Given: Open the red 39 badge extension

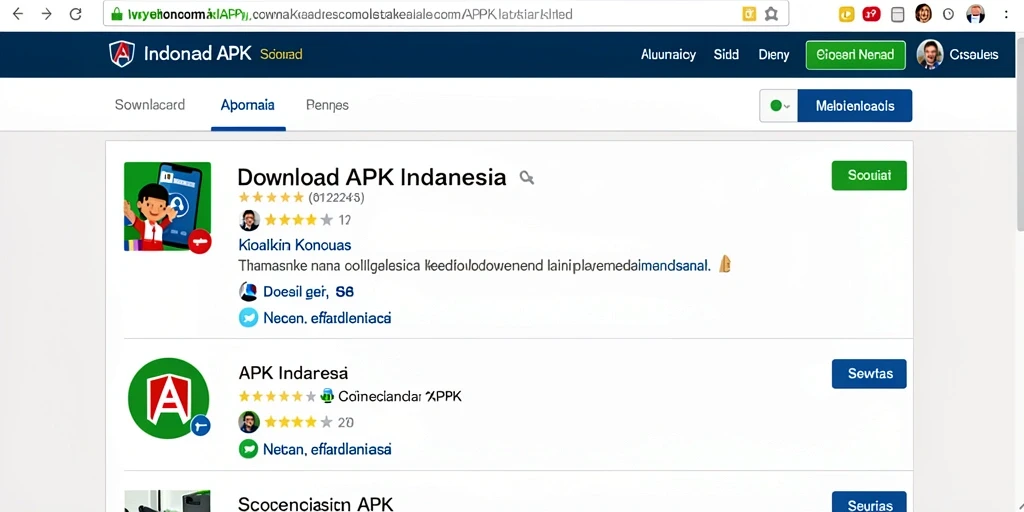Looking at the screenshot, I should pyautogui.click(x=872, y=14).
